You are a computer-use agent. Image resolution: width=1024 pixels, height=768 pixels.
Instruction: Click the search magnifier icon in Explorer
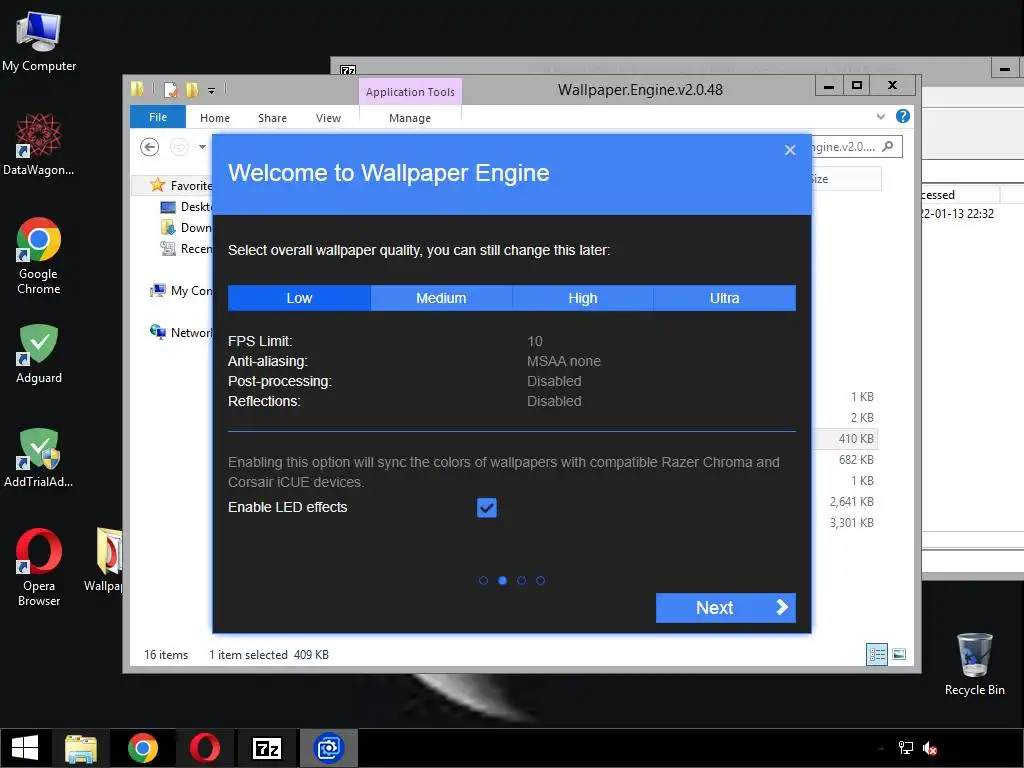[888, 146]
